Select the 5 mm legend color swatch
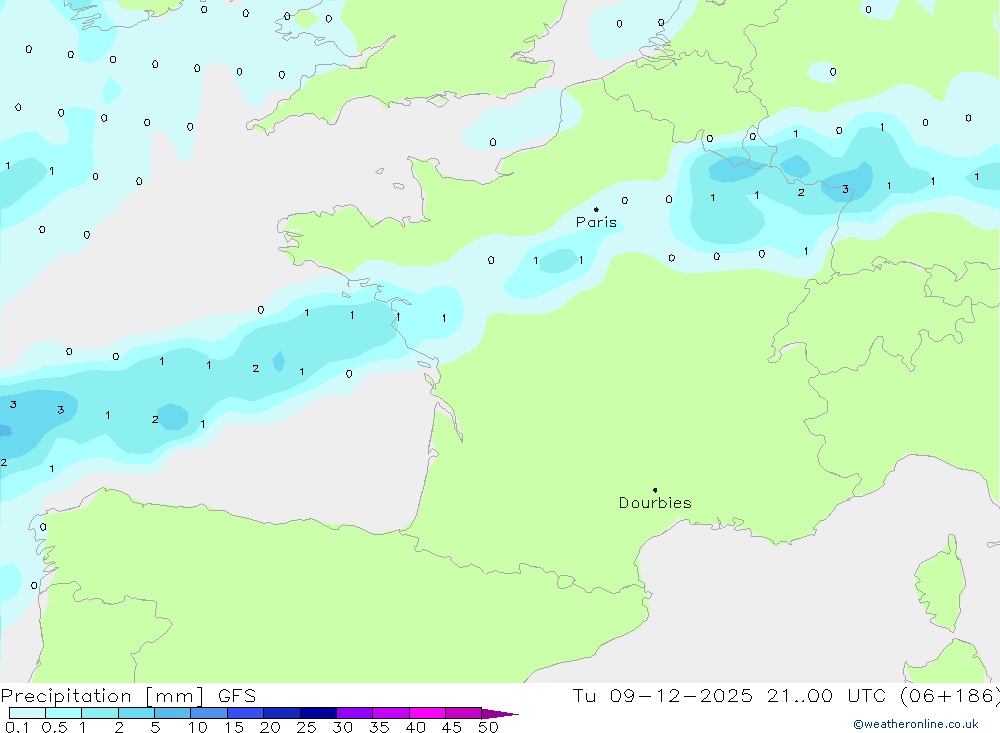Viewport: 1000px width, 733px height. (172, 713)
